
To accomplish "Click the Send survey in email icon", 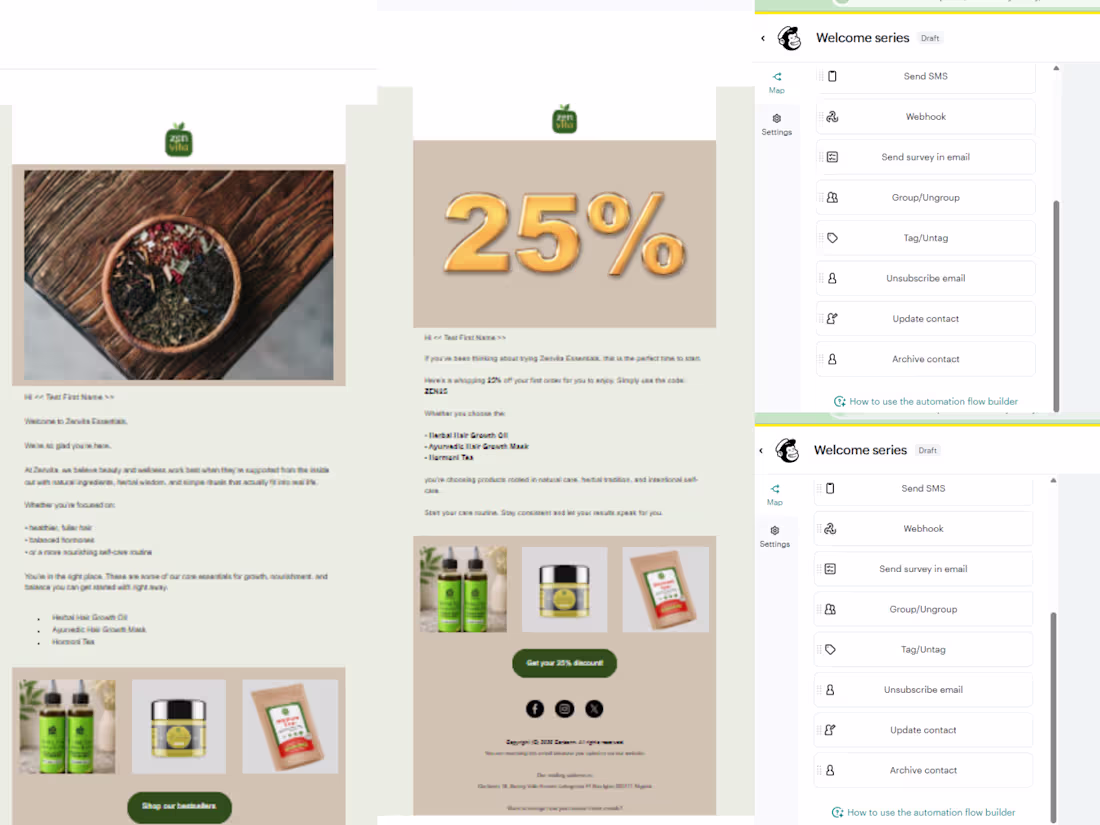I will click(x=831, y=157).
